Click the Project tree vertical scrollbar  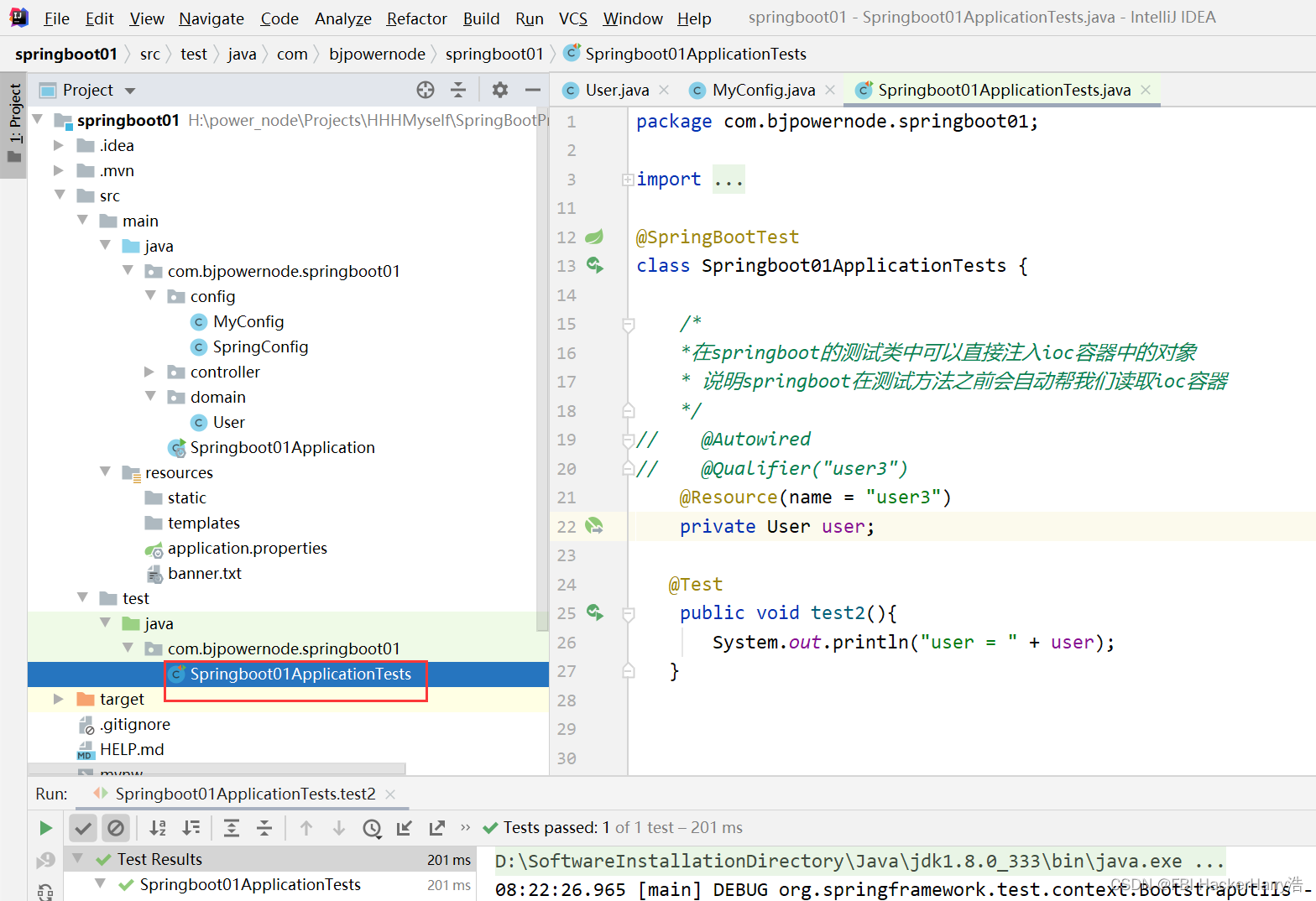[x=542, y=369]
